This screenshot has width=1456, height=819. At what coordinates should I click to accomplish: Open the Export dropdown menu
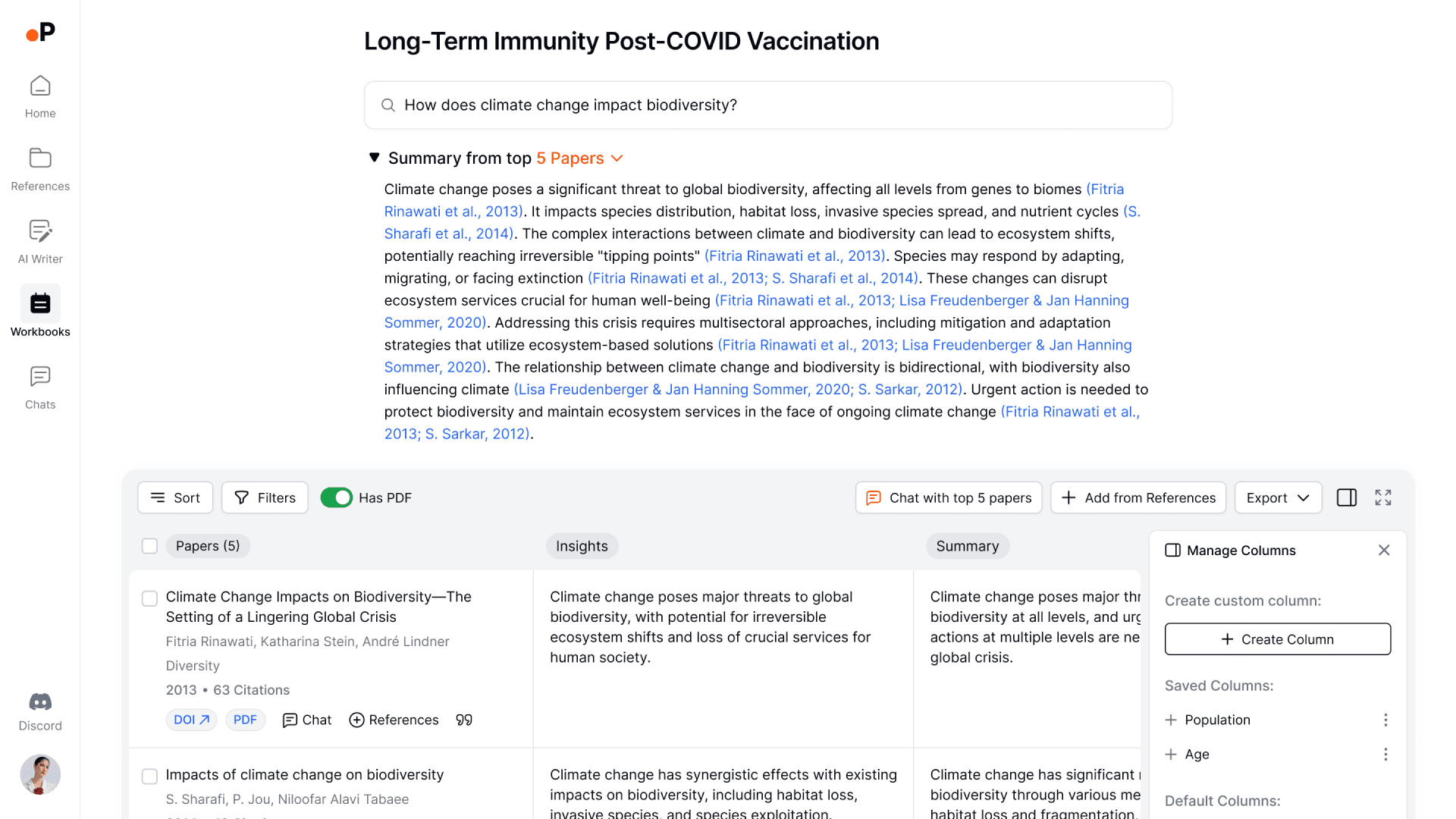[1278, 497]
